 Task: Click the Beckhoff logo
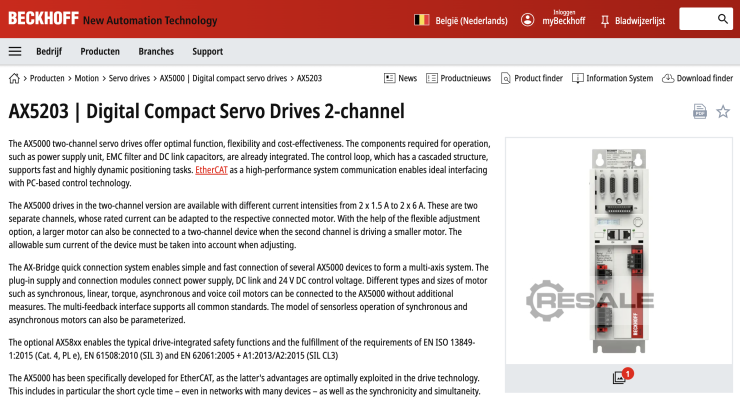click(43, 18)
